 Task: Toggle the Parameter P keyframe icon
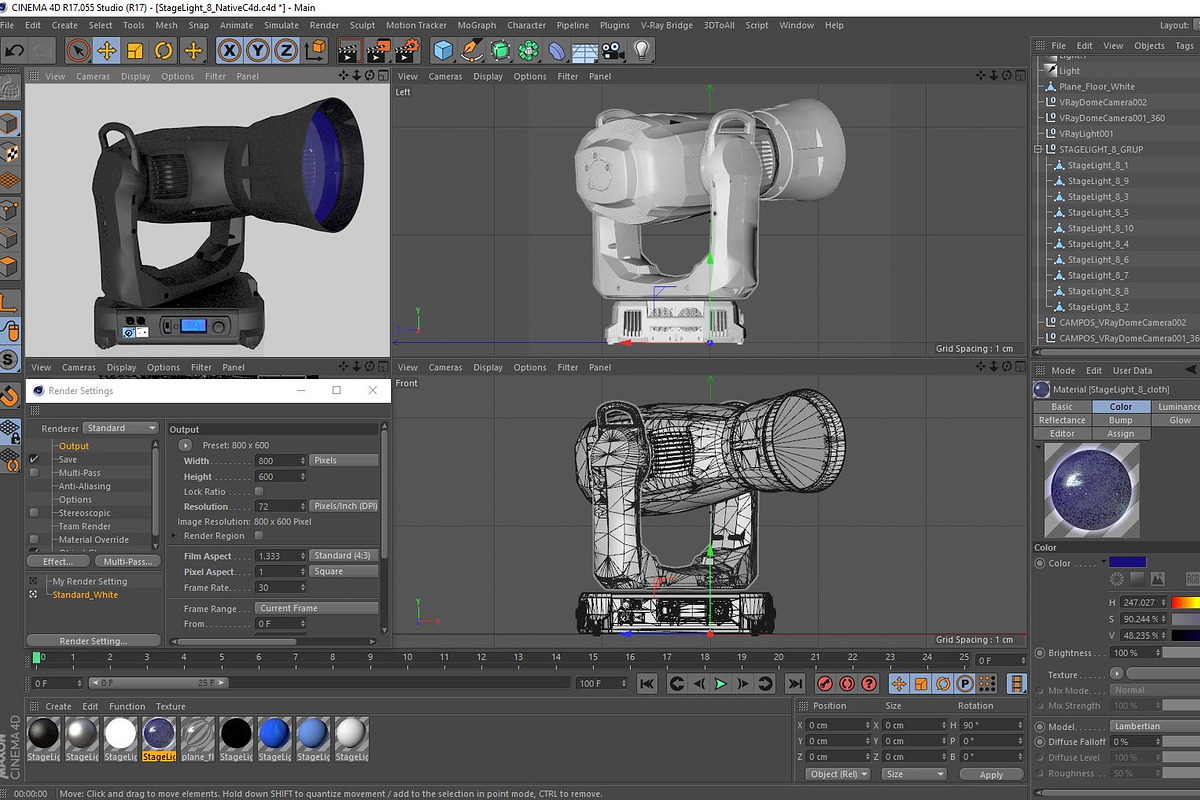click(x=965, y=684)
